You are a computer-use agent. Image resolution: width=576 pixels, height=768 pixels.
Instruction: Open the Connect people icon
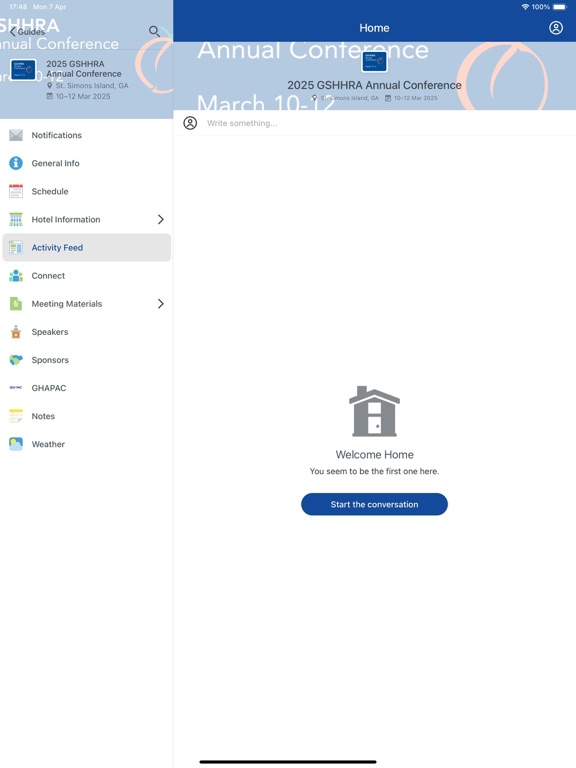16,276
